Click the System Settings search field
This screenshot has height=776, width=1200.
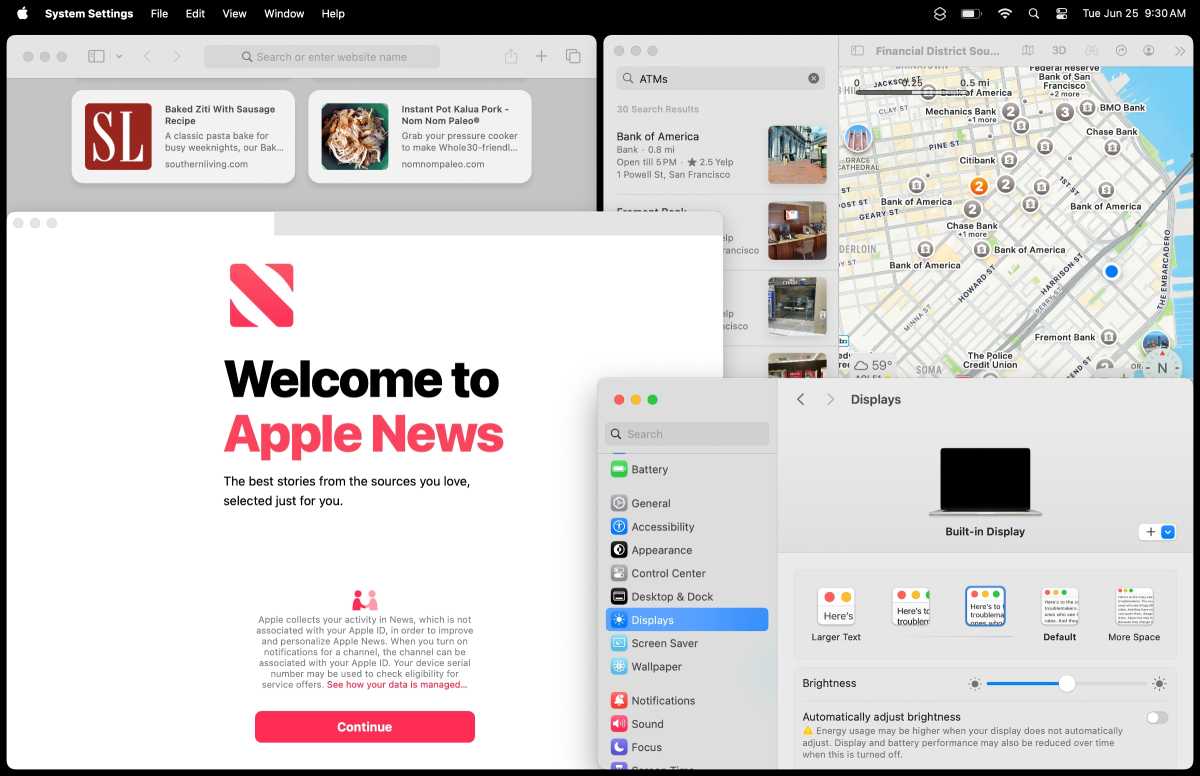point(687,434)
